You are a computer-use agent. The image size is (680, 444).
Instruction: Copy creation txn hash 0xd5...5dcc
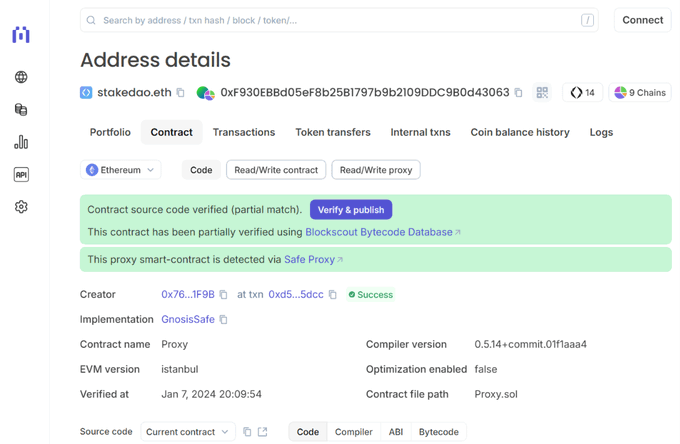pos(333,295)
